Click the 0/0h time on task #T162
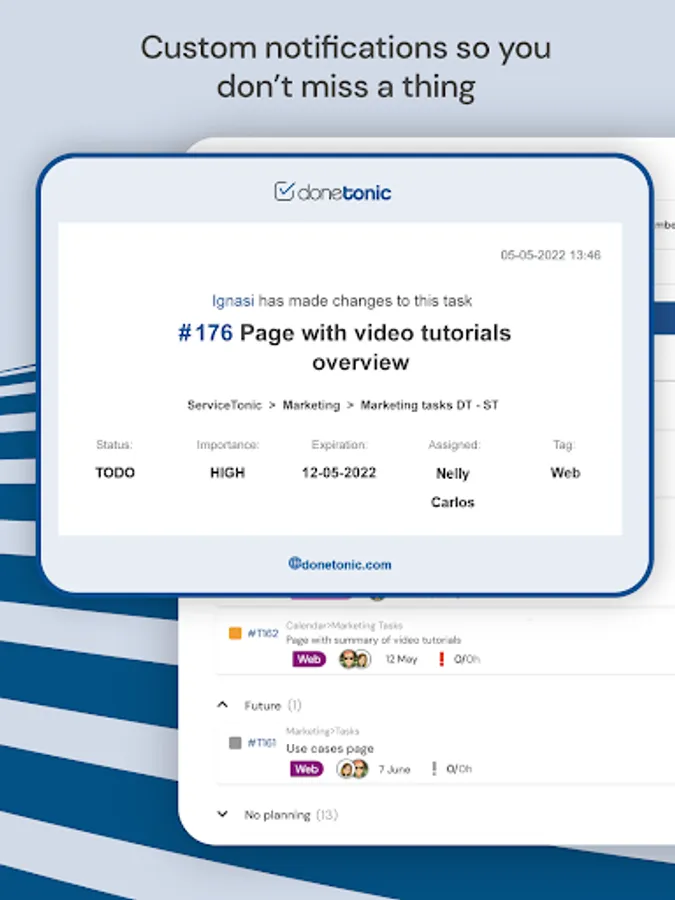Image resolution: width=675 pixels, height=900 pixels. pyautogui.click(x=467, y=659)
